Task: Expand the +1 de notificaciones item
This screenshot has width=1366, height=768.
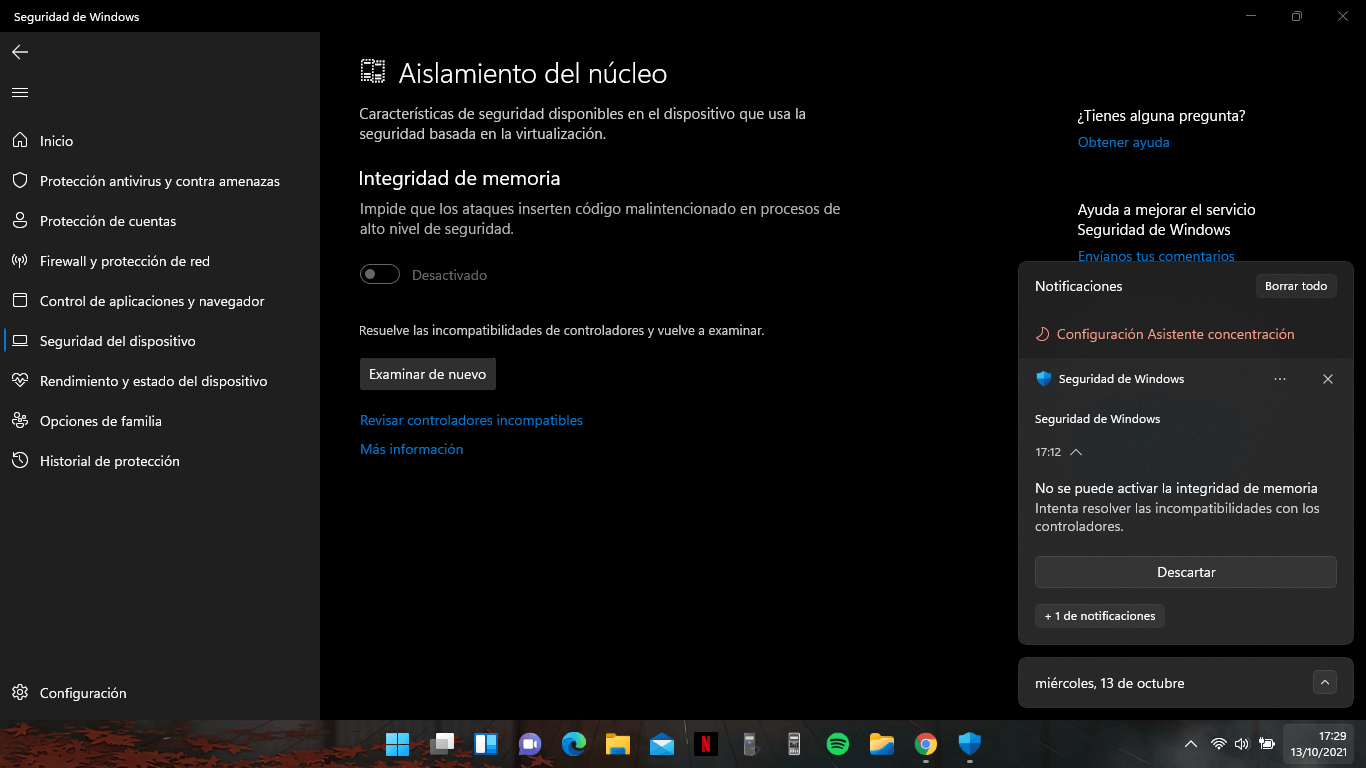Action: coord(1099,615)
